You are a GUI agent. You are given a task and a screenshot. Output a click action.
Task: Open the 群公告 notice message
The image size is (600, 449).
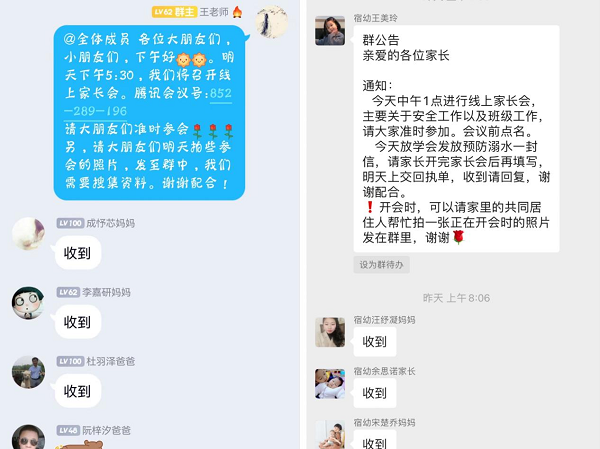[457, 139]
